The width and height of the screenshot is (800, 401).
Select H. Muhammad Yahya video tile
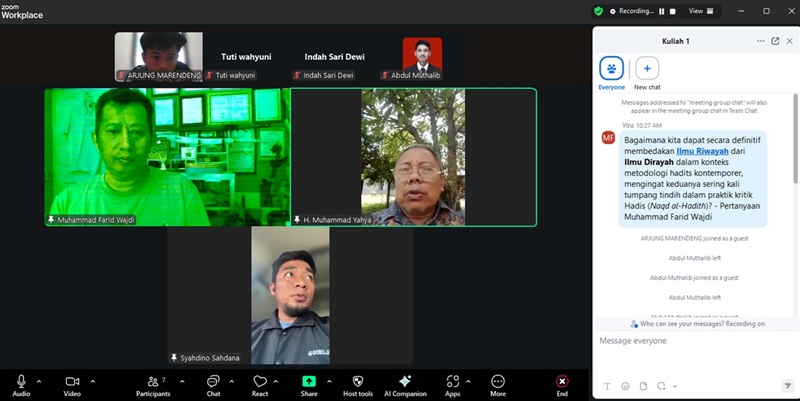pyautogui.click(x=413, y=157)
